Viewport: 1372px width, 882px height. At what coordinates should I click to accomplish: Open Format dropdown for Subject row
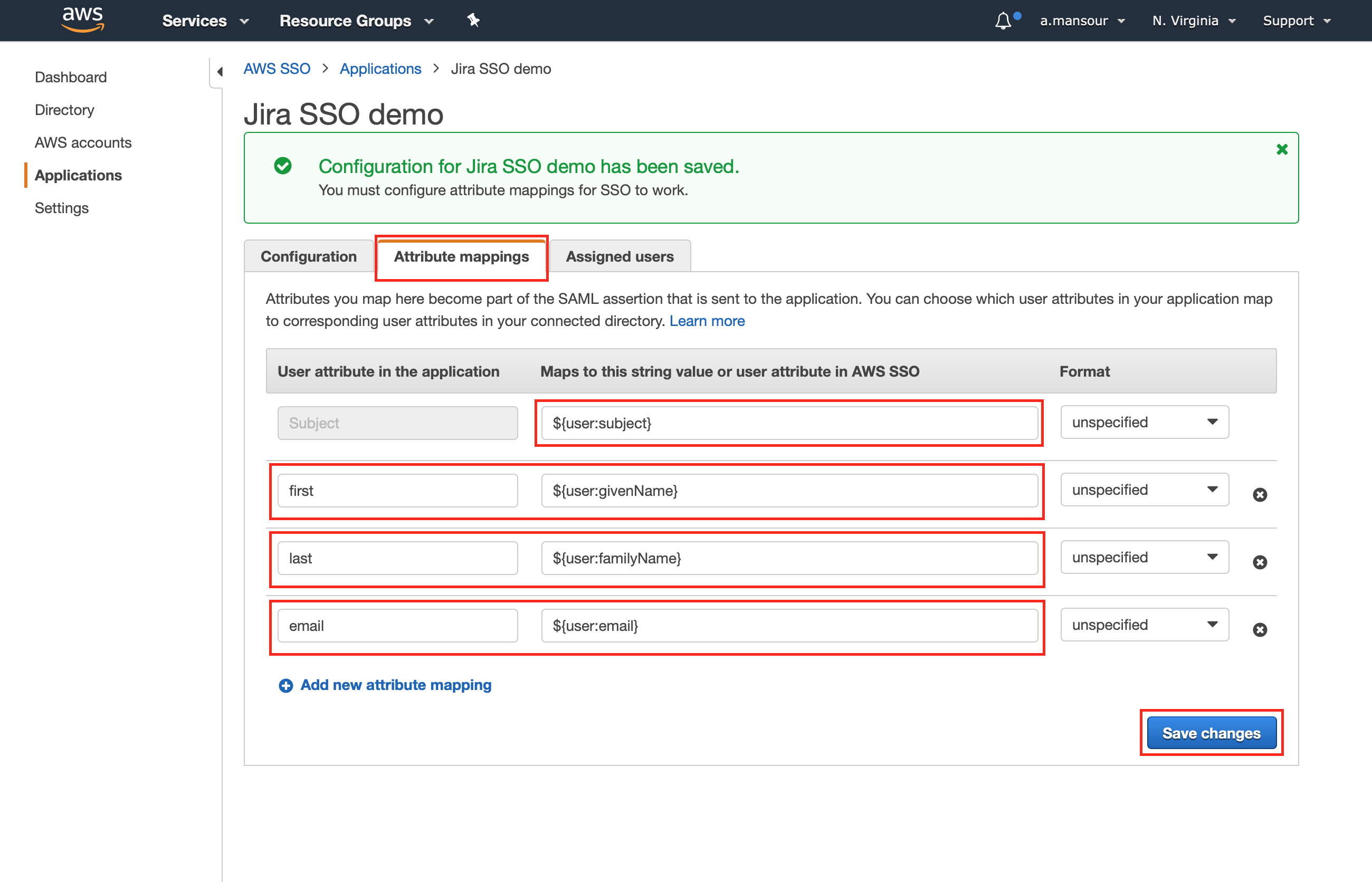point(1144,422)
